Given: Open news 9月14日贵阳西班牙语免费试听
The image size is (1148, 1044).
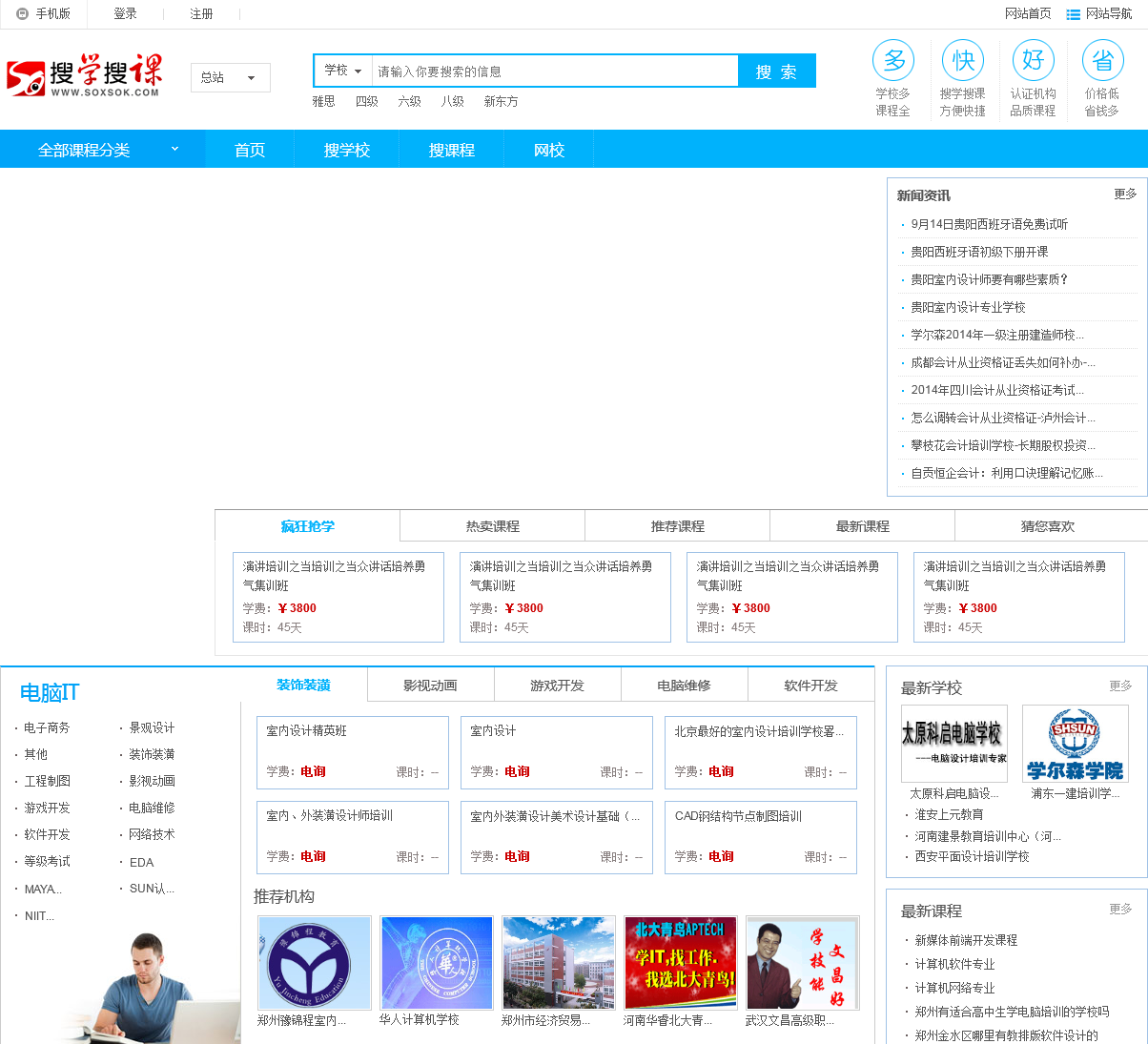Looking at the screenshot, I should pyautogui.click(x=989, y=224).
